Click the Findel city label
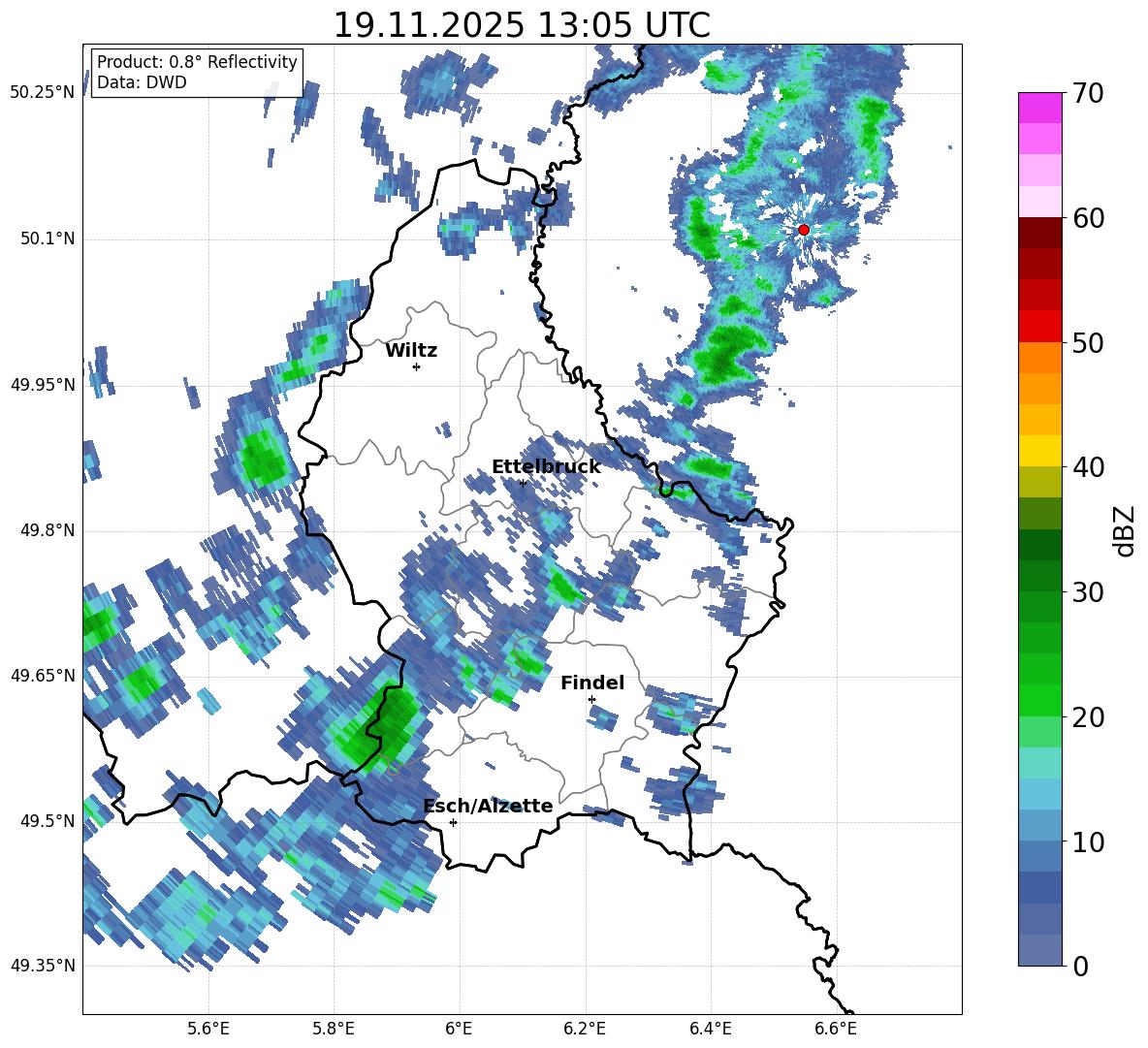1148x1048 pixels. [x=592, y=683]
